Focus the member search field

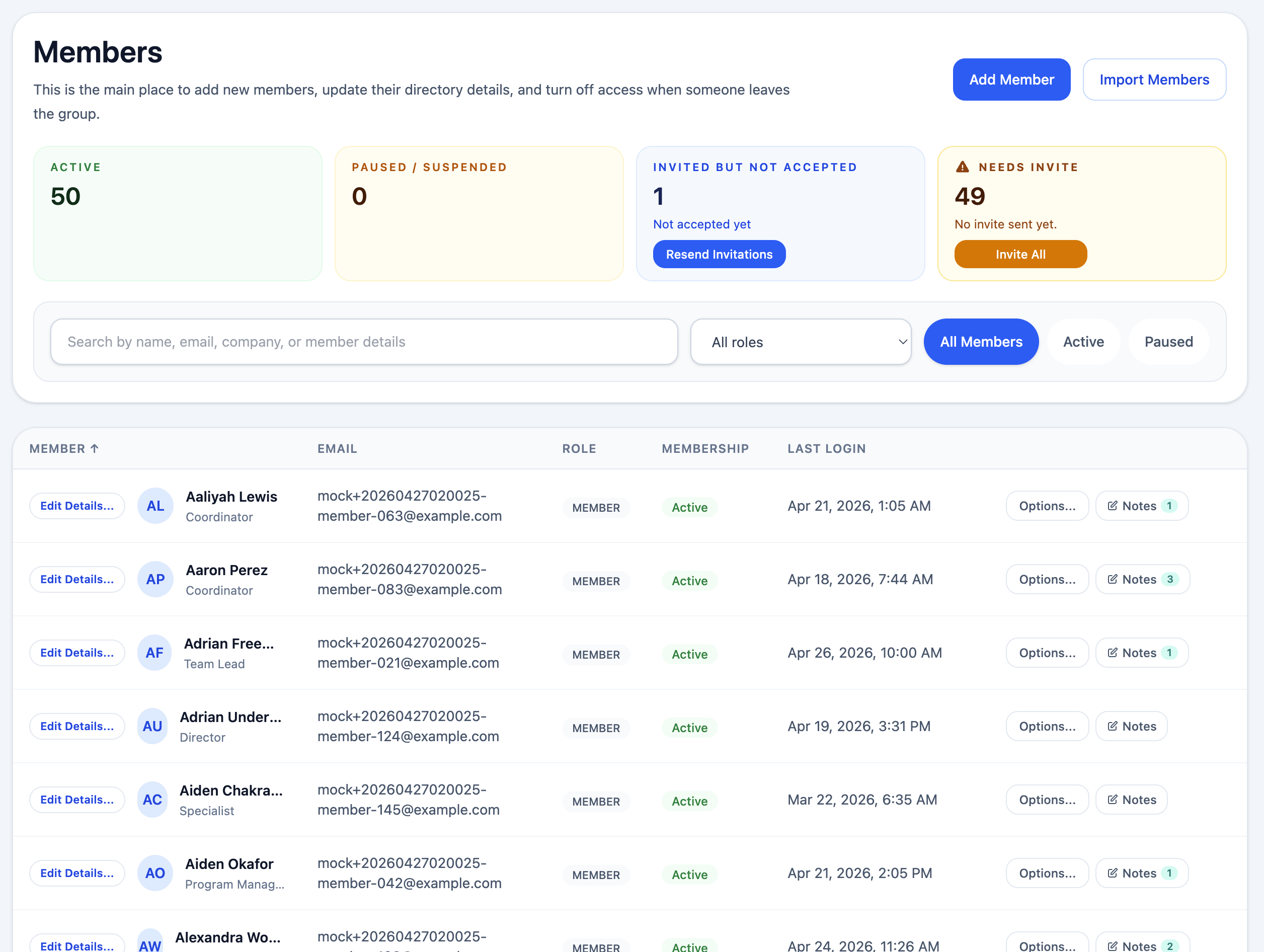[364, 342]
